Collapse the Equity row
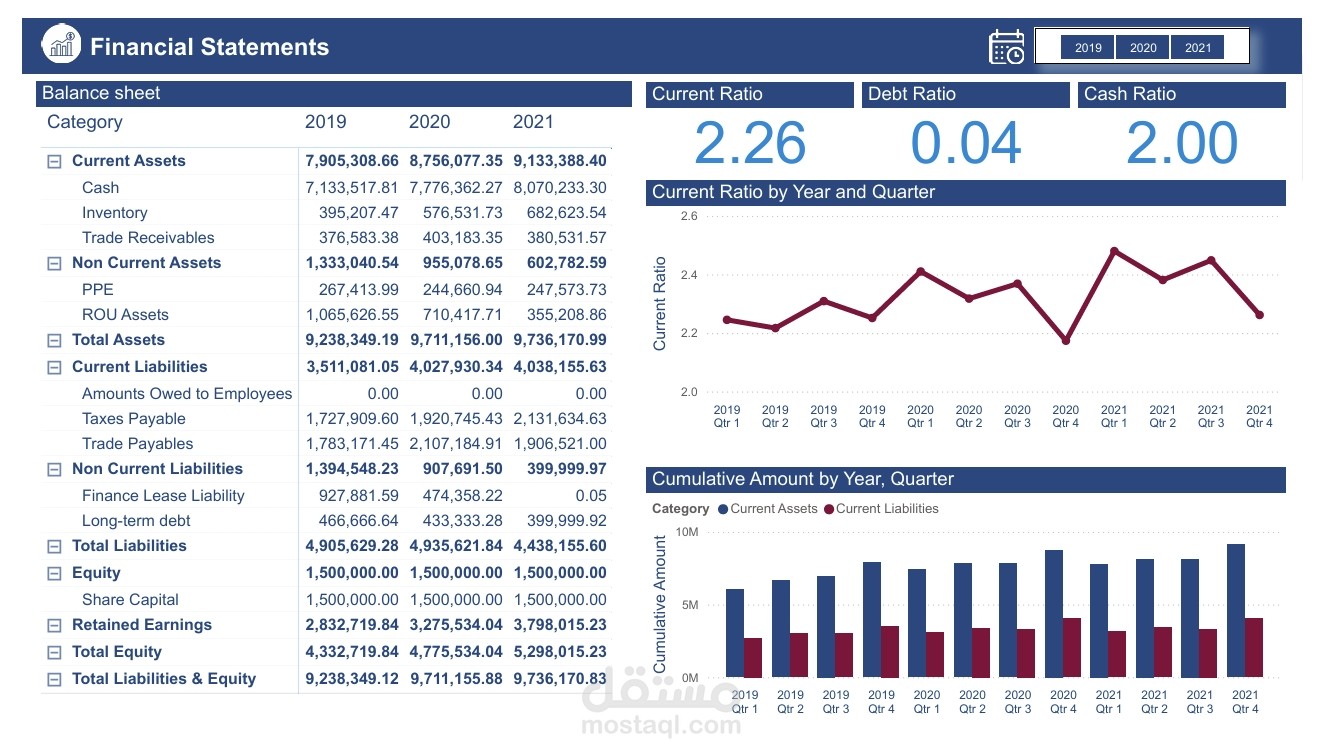Screen dimensions: 1324x754 (x=55, y=574)
